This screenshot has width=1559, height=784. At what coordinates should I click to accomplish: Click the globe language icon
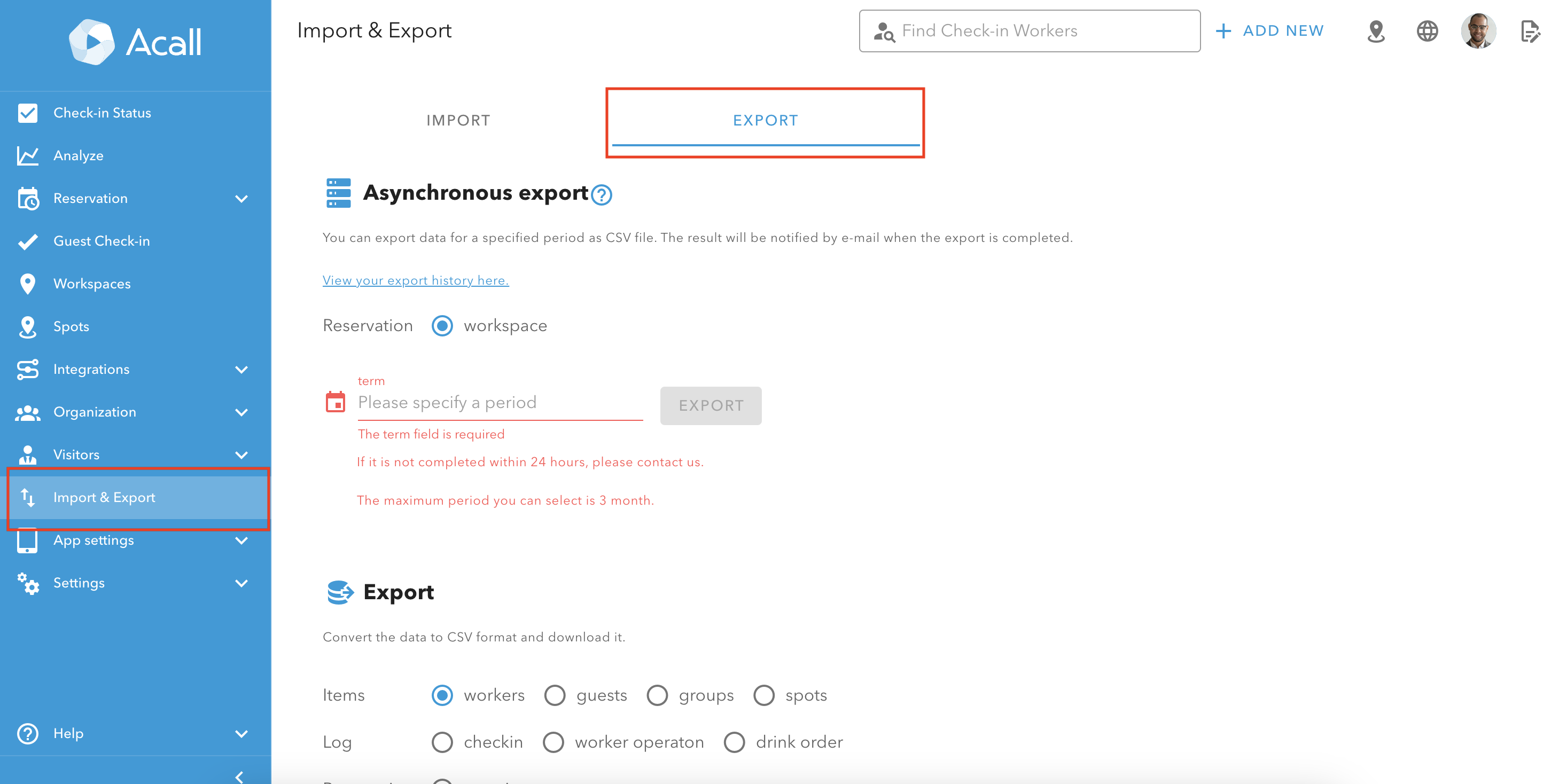tap(1428, 30)
